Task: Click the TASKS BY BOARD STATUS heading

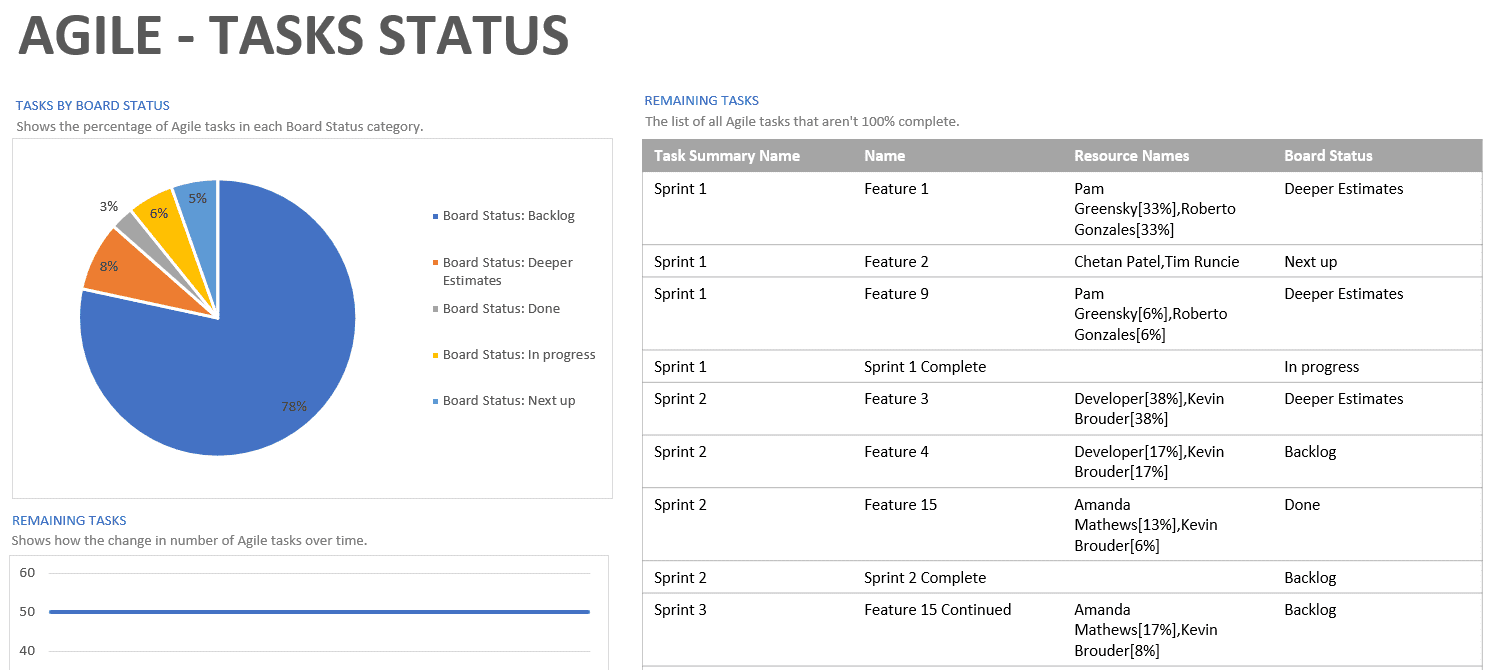Action: point(93,105)
